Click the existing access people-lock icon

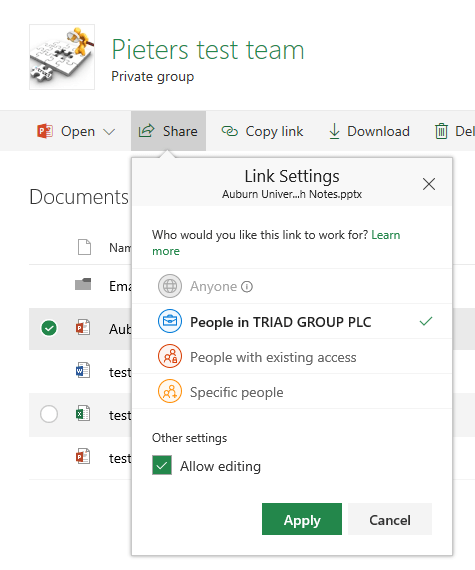coord(170,356)
